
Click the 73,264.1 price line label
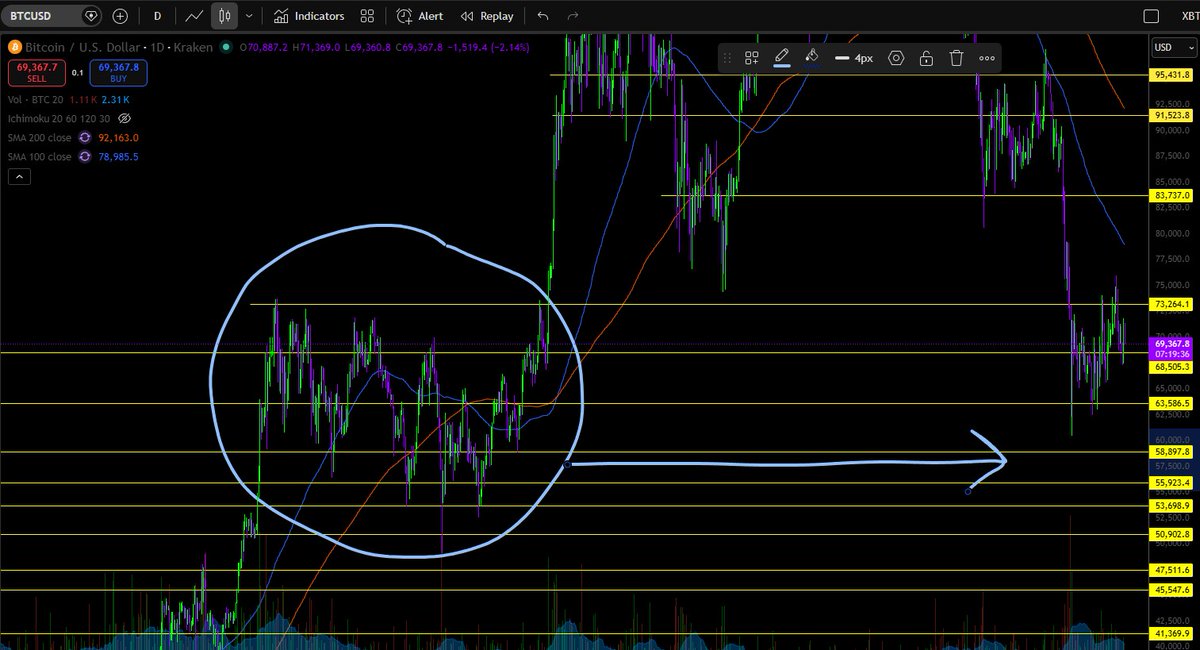[x=1171, y=304]
